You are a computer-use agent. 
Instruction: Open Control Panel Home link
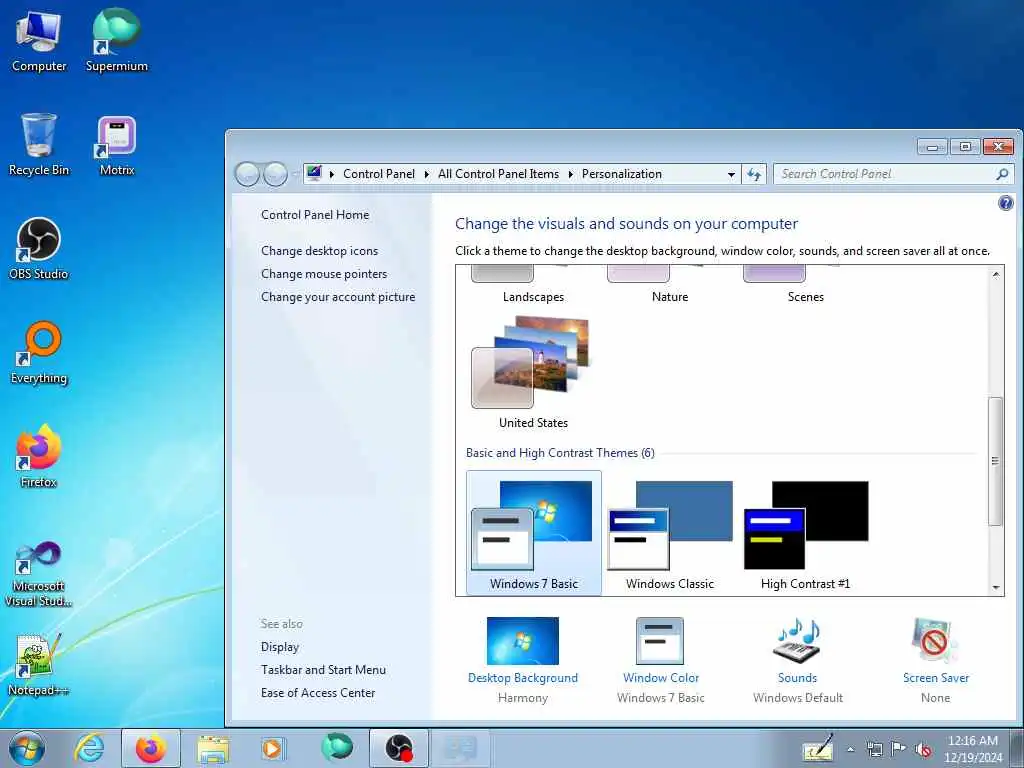pyautogui.click(x=315, y=215)
